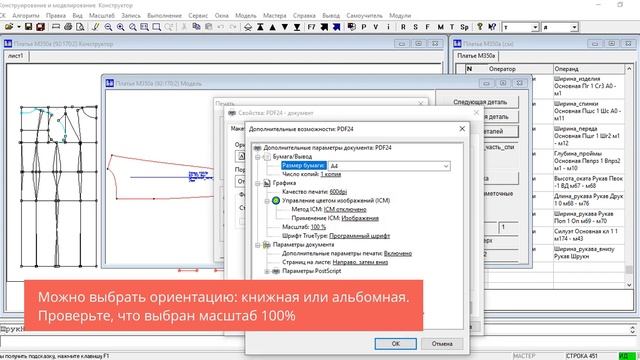The width and height of the screenshot is (640, 360).
Task: Open the Масштаб menu
Action: [x=102, y=16]
